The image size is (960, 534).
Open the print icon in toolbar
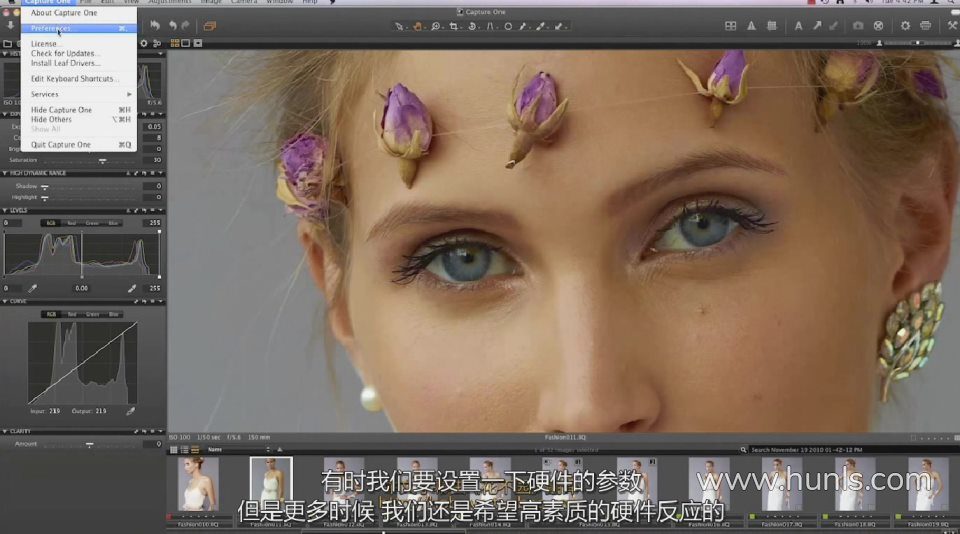(x=925, y=26)
